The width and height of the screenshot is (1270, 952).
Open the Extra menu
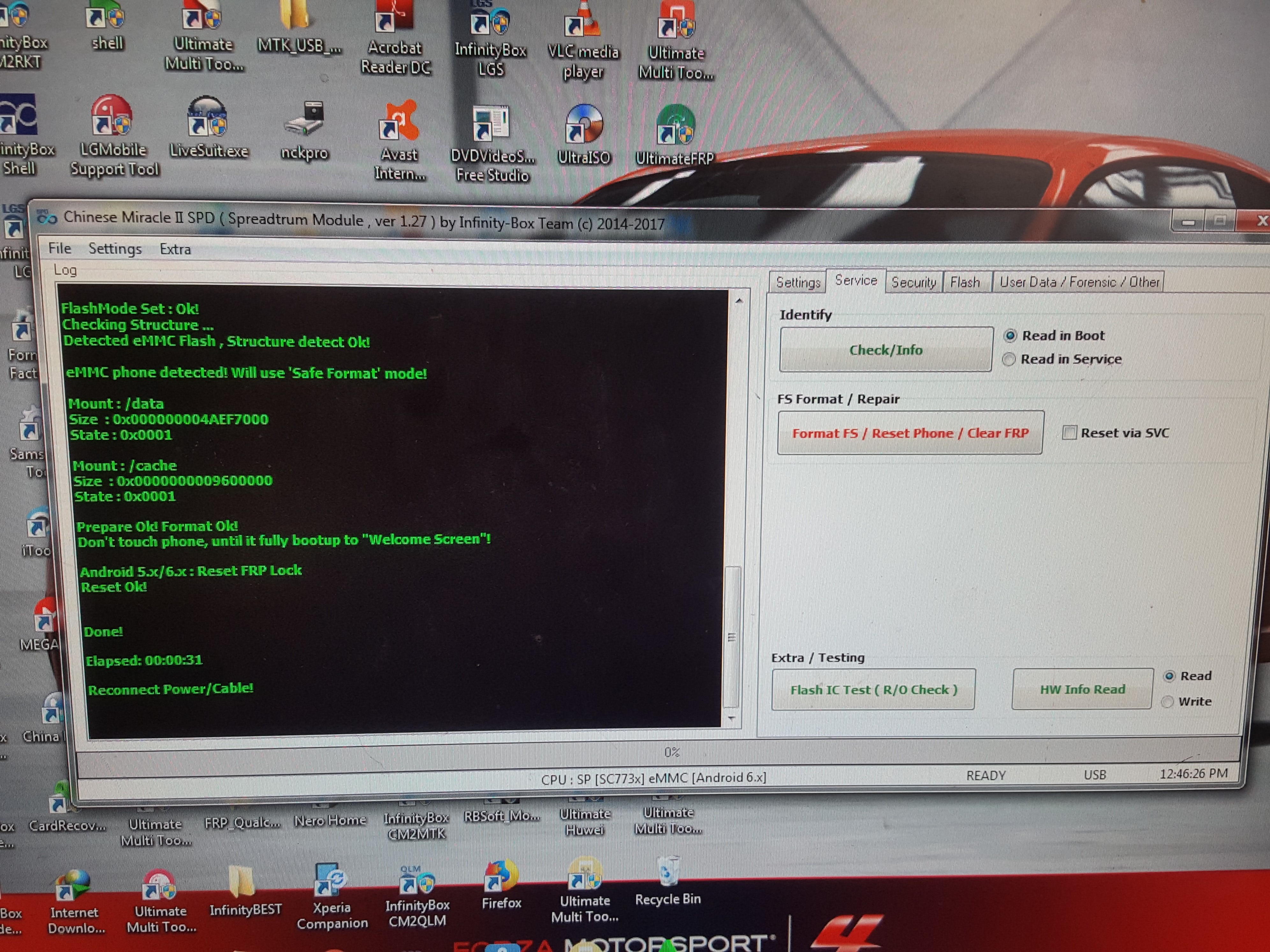point(175,249)
